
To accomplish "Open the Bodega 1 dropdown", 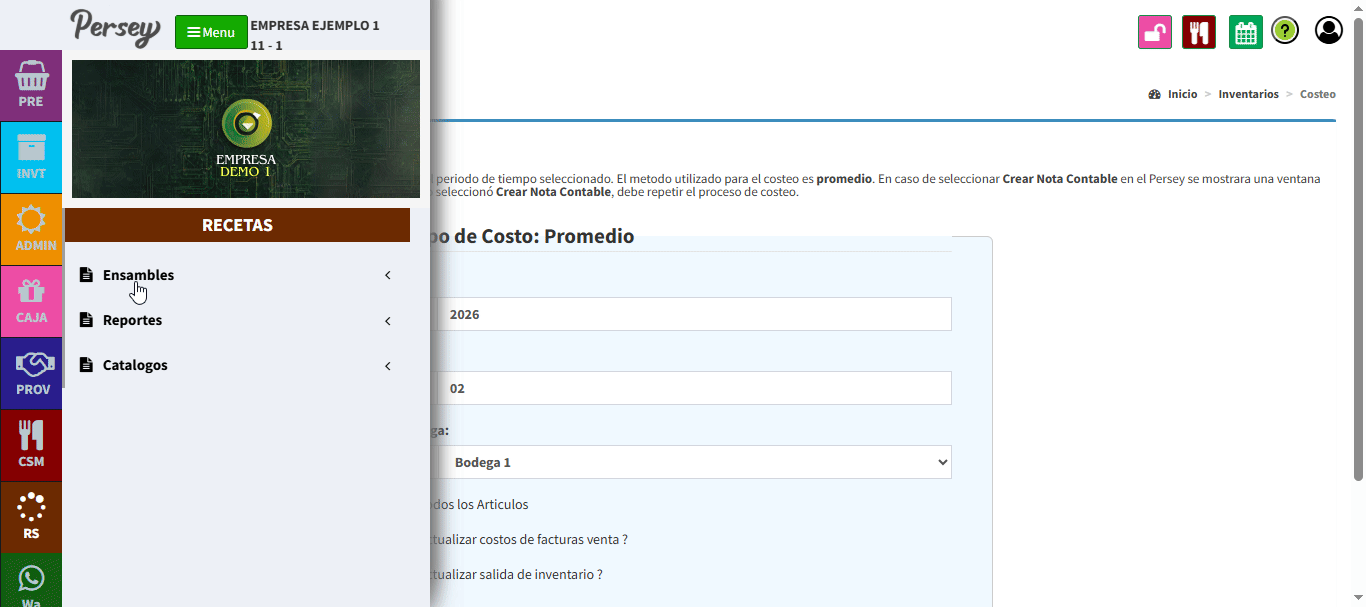I will (x=694, y=462).
